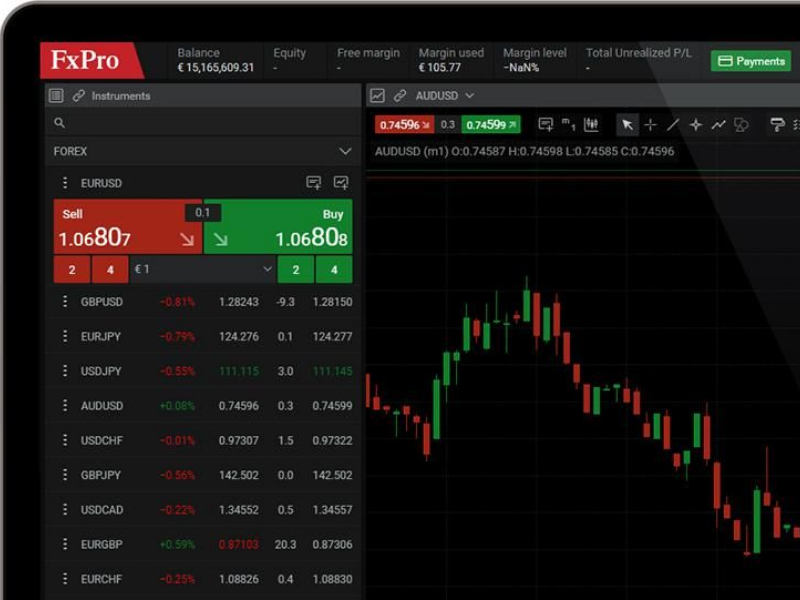Click the green Payments button
The height and width of the screenshot is (600, 800).
click(750, 61)
